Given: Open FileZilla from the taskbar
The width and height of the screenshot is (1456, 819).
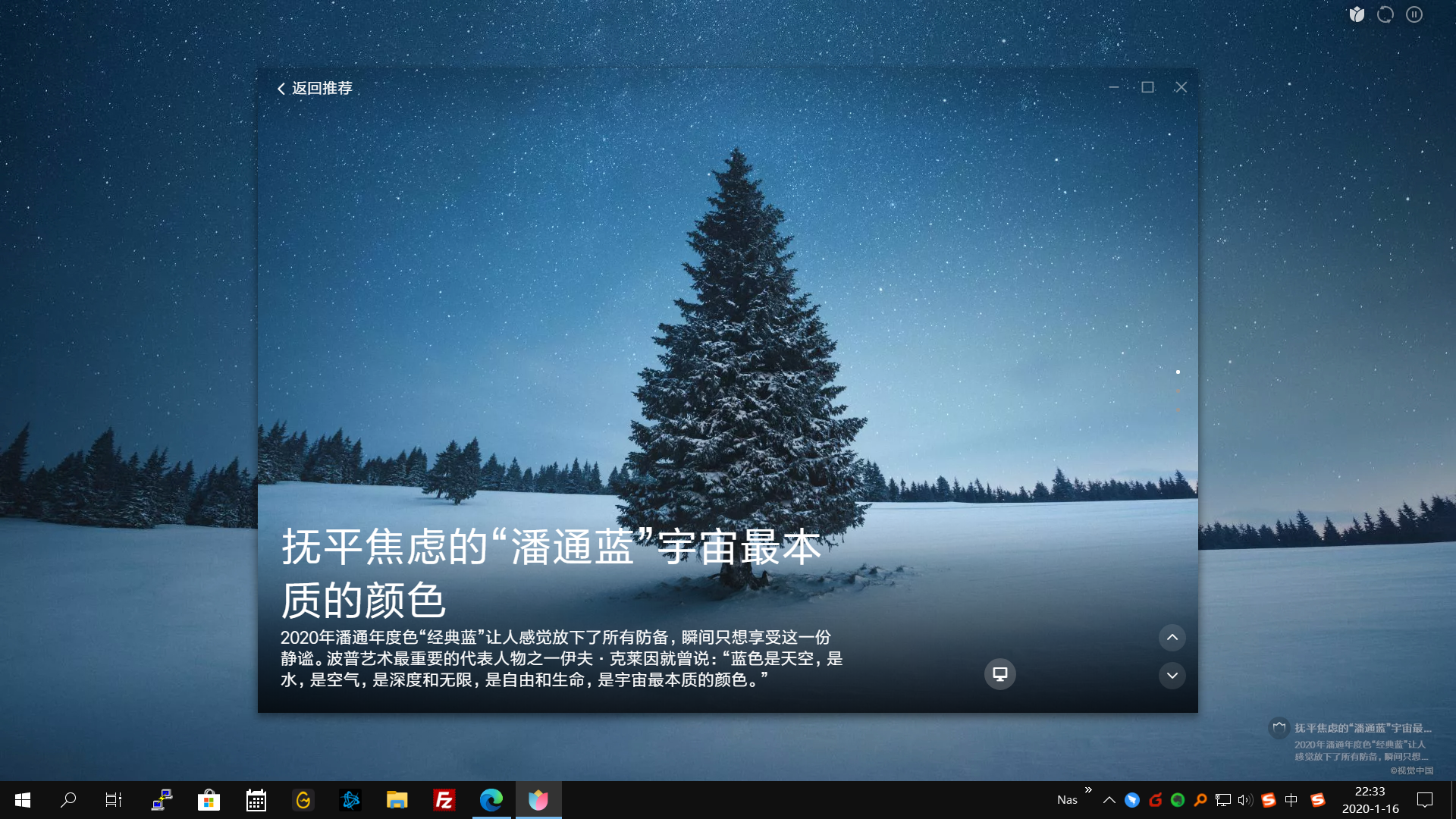Looking at the screenshot, I should (x=444, y=800).
